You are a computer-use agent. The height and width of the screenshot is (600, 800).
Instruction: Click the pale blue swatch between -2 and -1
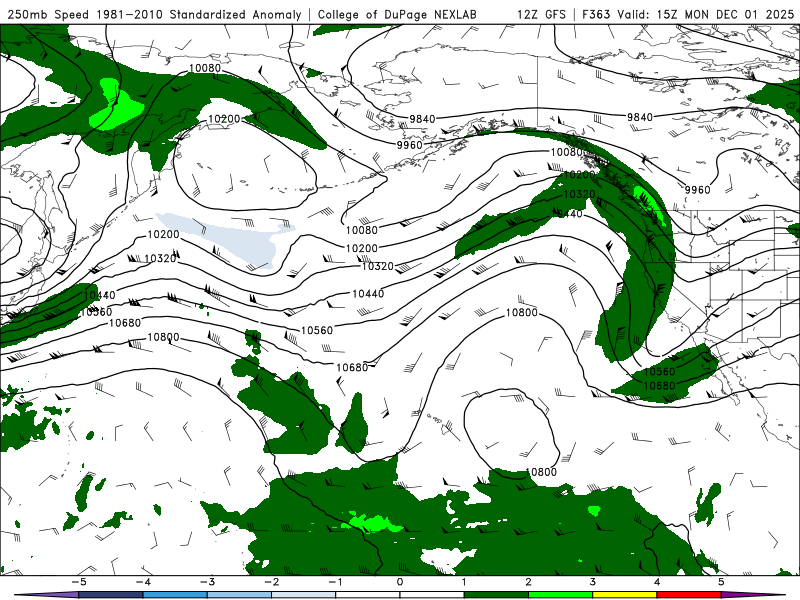click(304, 595)
